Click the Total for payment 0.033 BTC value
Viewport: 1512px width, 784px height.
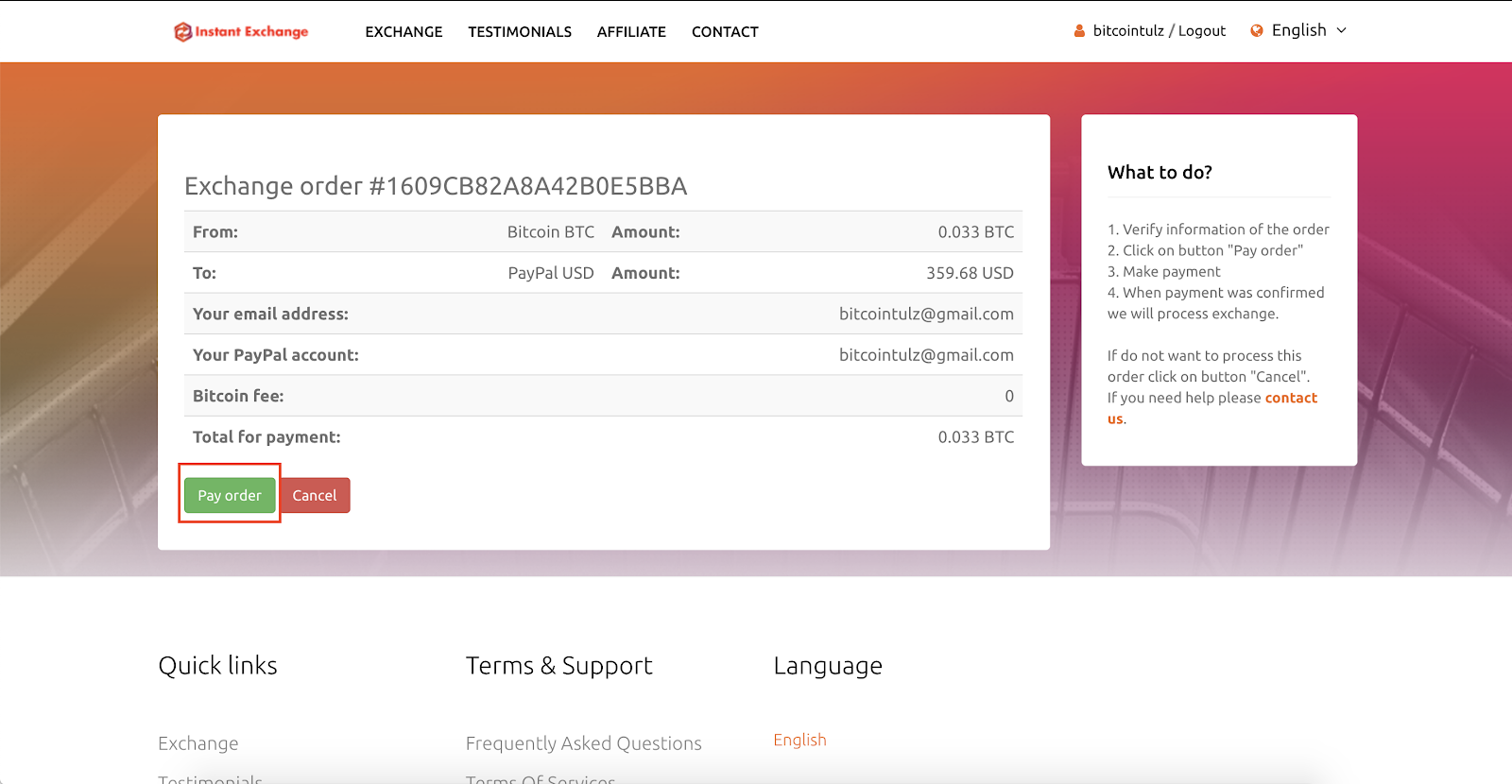pyautogui.click(x=976, y=437)
